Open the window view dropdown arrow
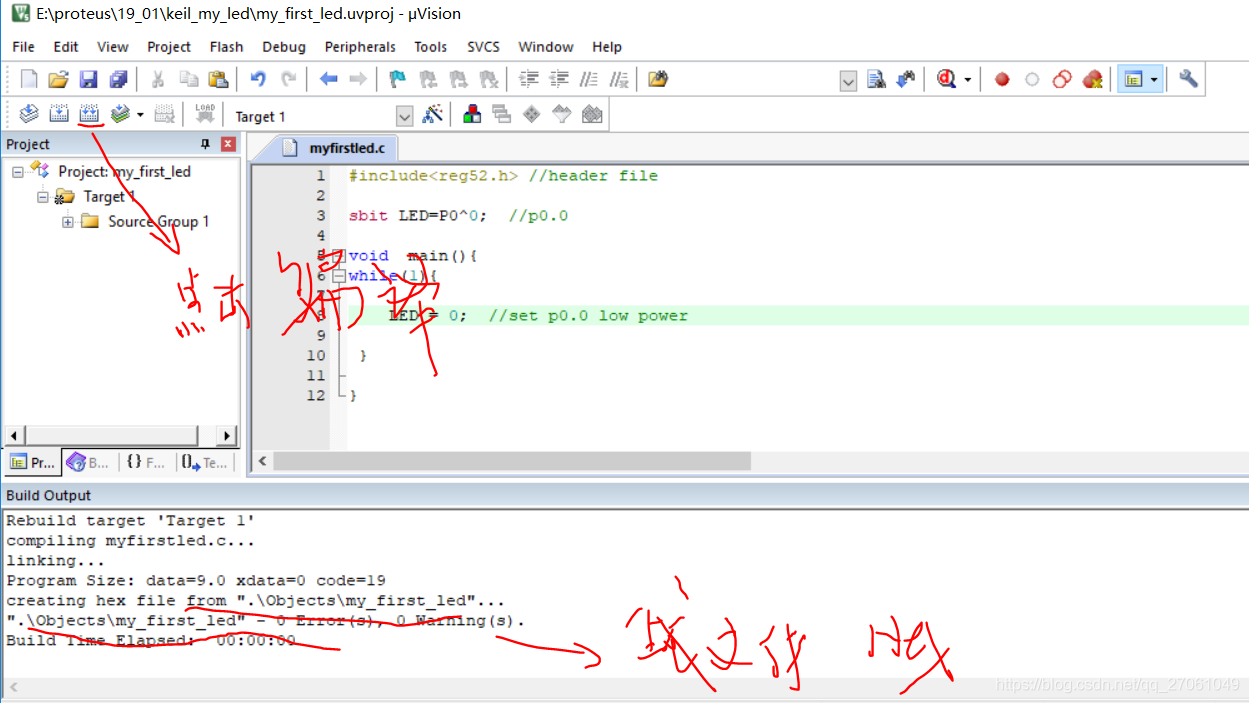The height and width of the screenshot is (703, 1249). click(x=1155, y=79)
